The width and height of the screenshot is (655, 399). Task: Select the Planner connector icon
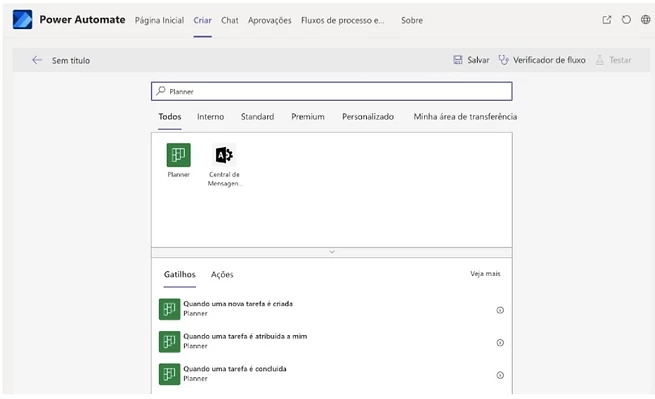click(x=178, y=155)
